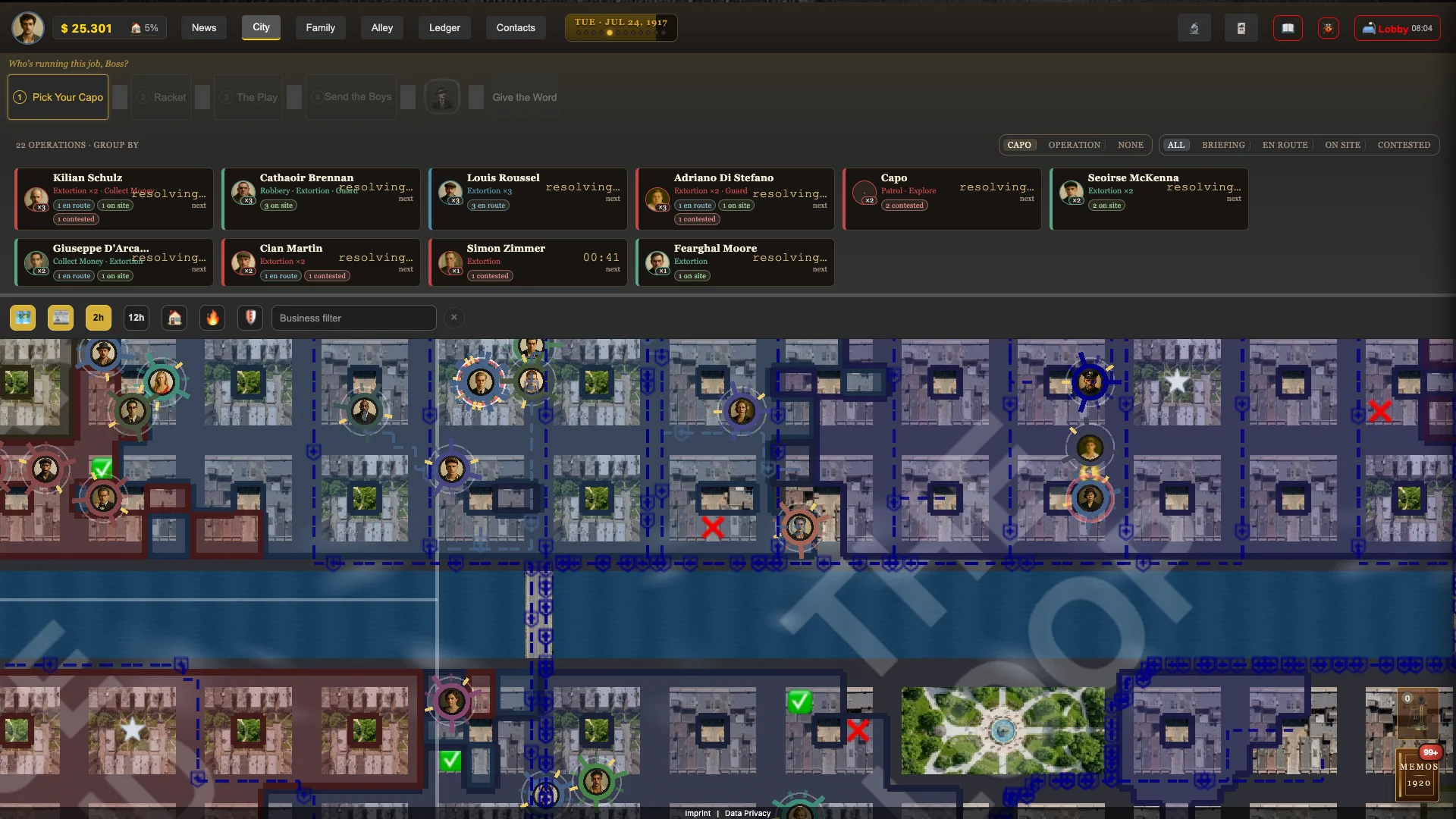Click the green checkmark beside the park

(799, 701)
